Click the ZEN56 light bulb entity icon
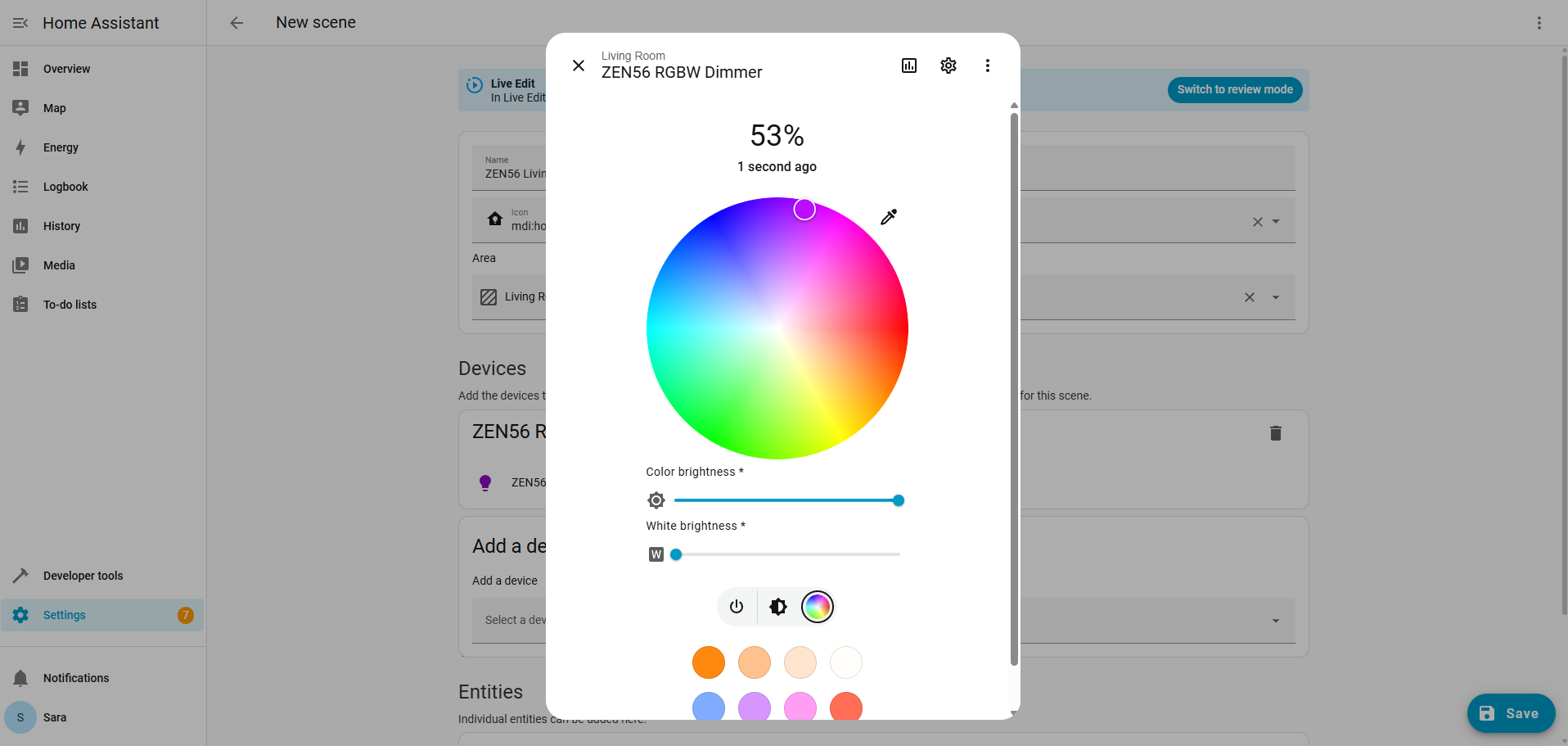 click(485, 483)
